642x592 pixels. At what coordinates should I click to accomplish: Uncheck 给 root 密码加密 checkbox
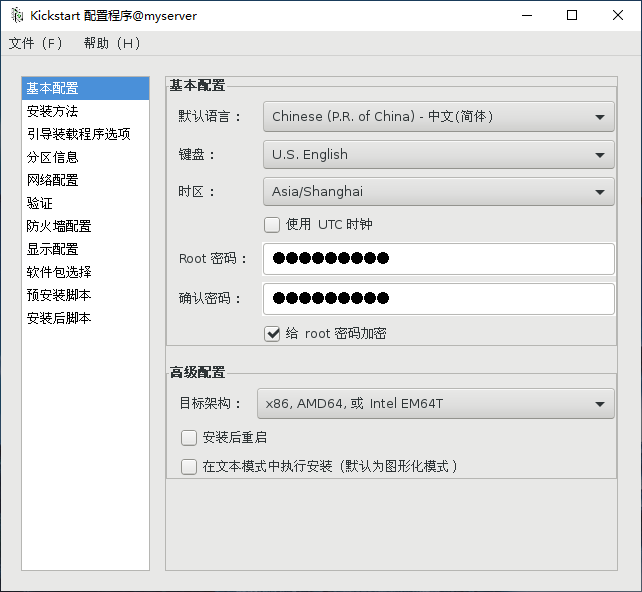pos(272,334)
